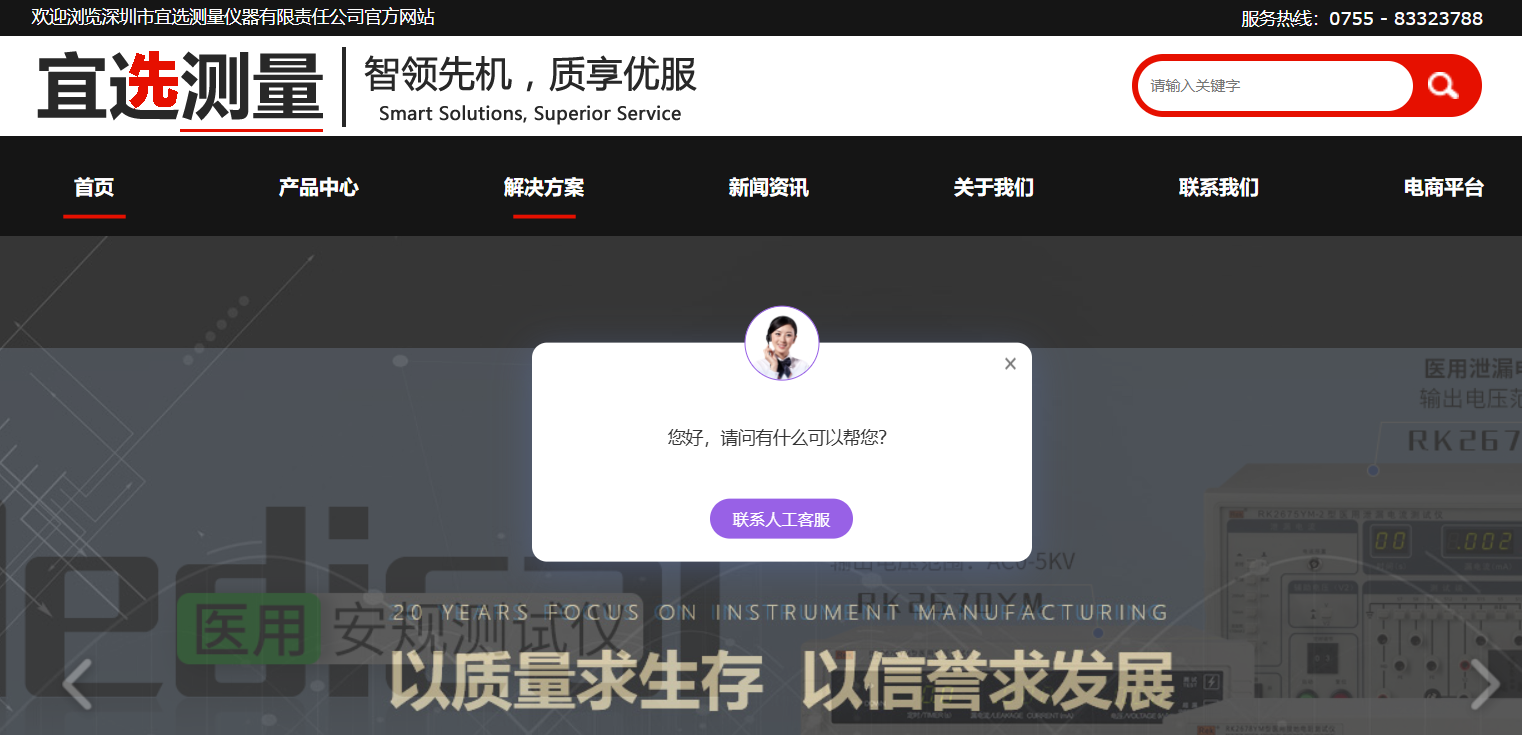Click the hotline number 0755 - 83323788
Screen dimensions: 1522x735
point(1405,18)
